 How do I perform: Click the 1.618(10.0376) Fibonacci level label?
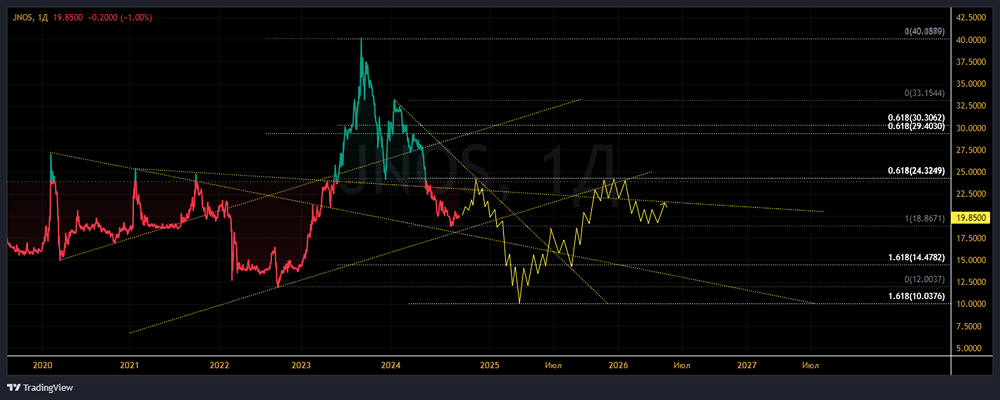tap(915, 297)
